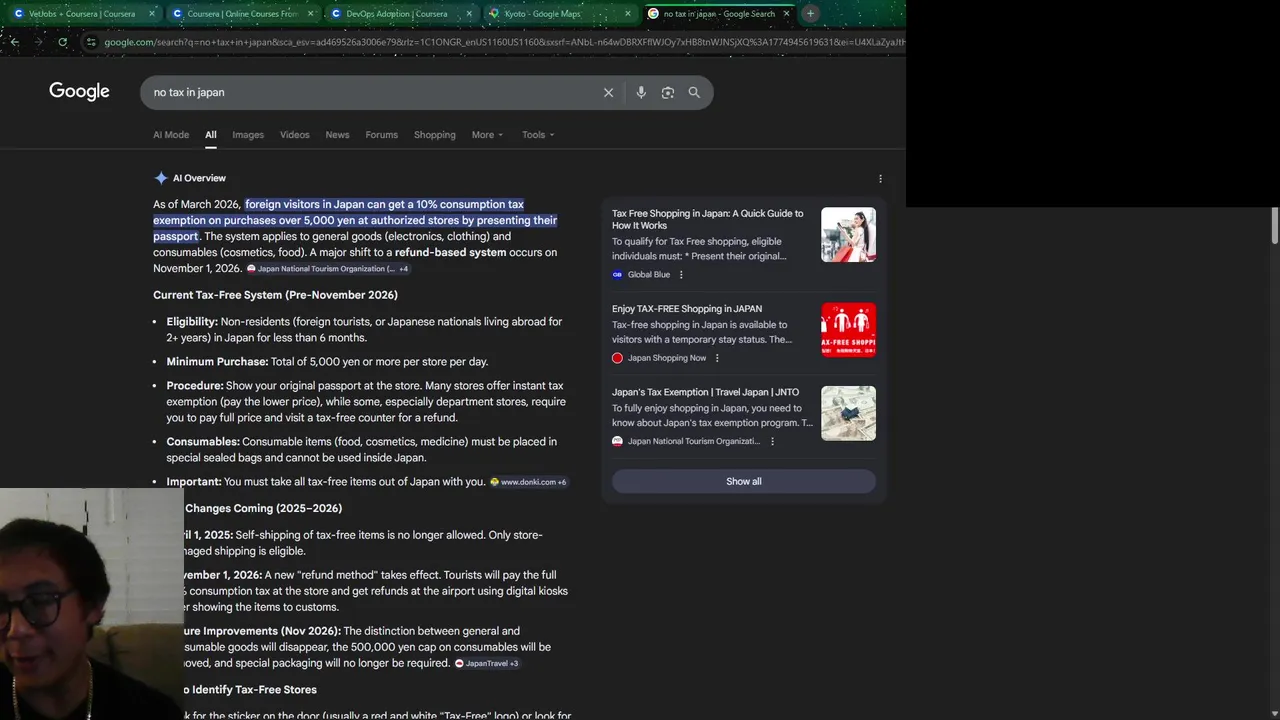Click red TAX-FREE SHOPPING thumbnail
Viewport: 1280px width, 720px height.
pyautogui.click(x=848, y=330)
